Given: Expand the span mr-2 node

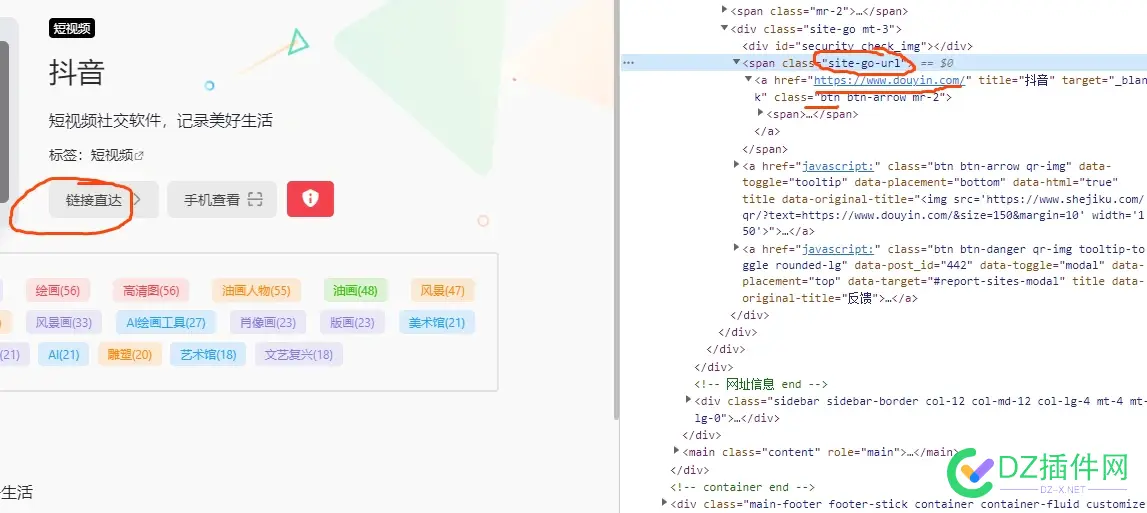Looking at the screenshot, I should (x=724, y=11).
